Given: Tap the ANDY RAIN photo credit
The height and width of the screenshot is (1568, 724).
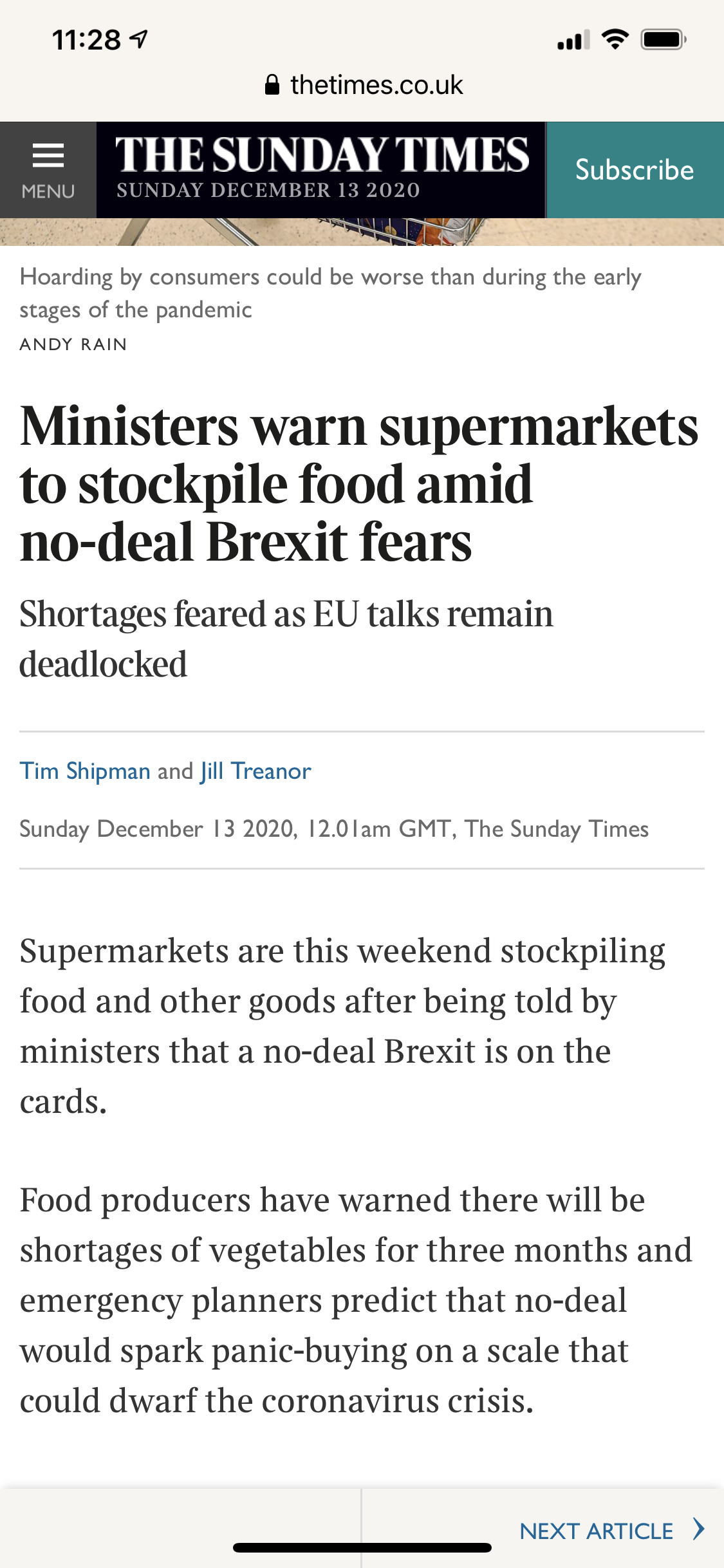Looking at the screenshot, I should tap(73, 344).
